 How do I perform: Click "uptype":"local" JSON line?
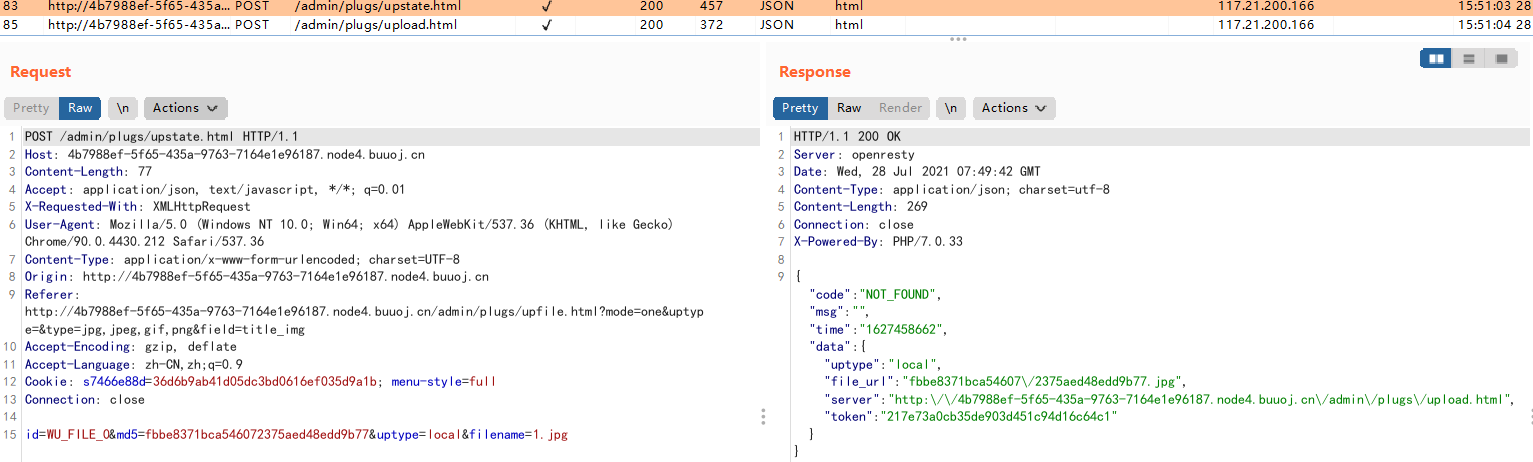[x=883, y=365]
